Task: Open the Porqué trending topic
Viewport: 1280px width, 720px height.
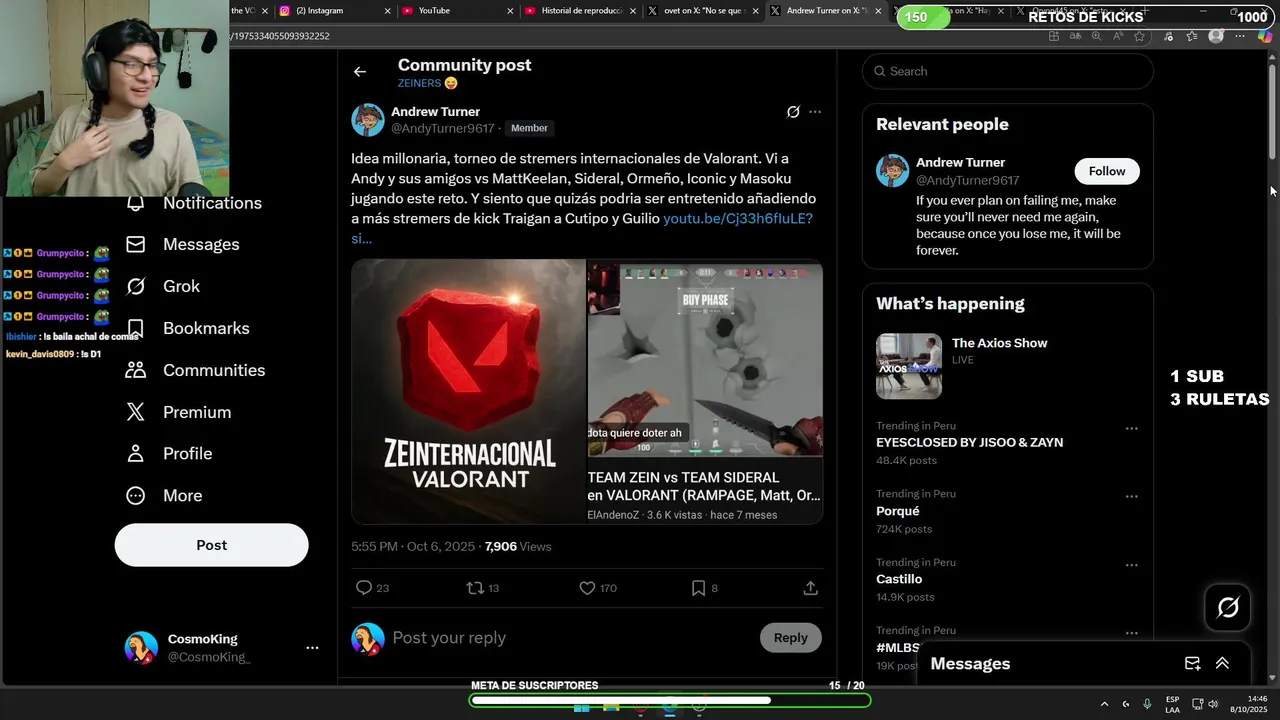Action: [898, 511]
